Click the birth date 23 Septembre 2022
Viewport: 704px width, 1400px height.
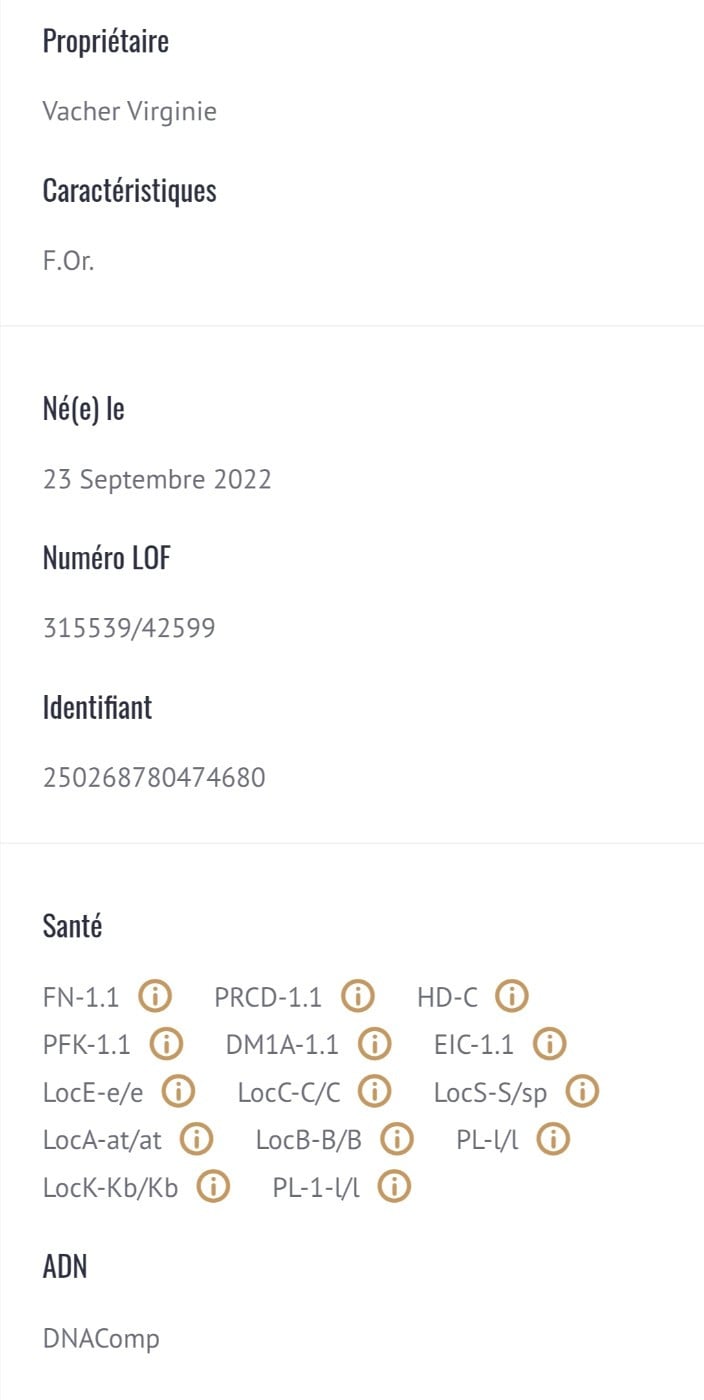pos(157,480)
